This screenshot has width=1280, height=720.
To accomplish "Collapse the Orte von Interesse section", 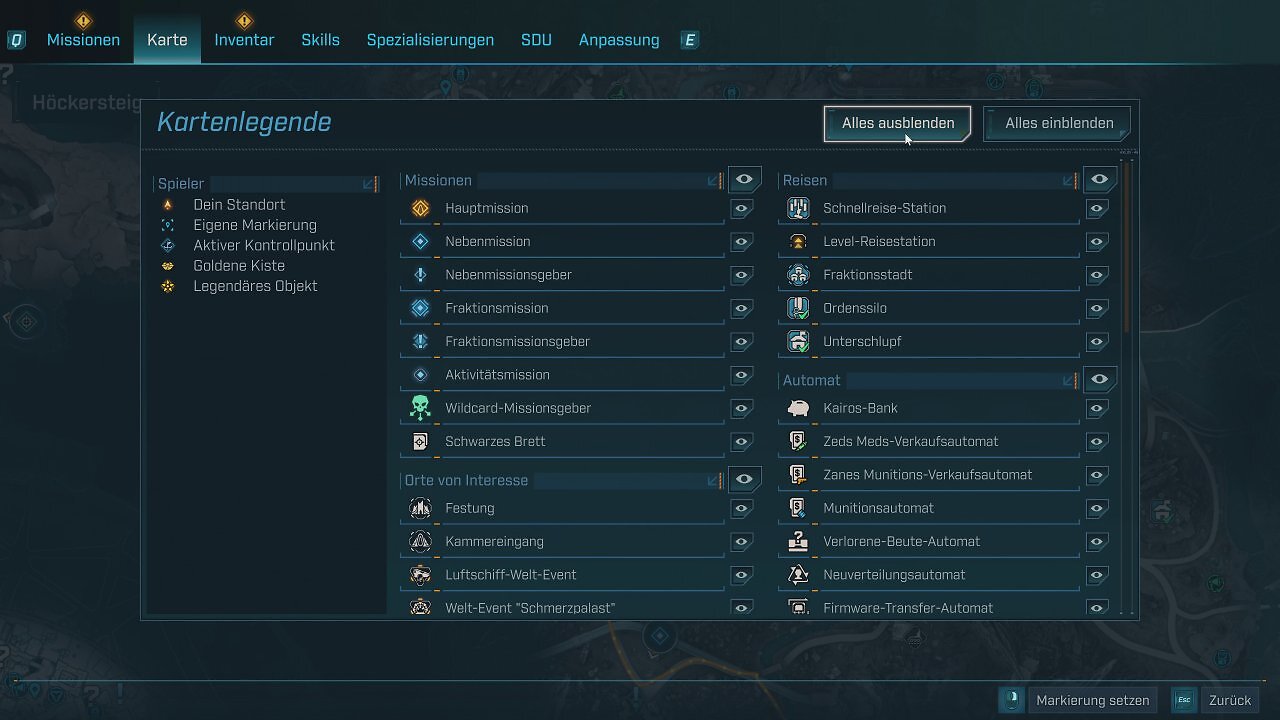I will 714,481.
